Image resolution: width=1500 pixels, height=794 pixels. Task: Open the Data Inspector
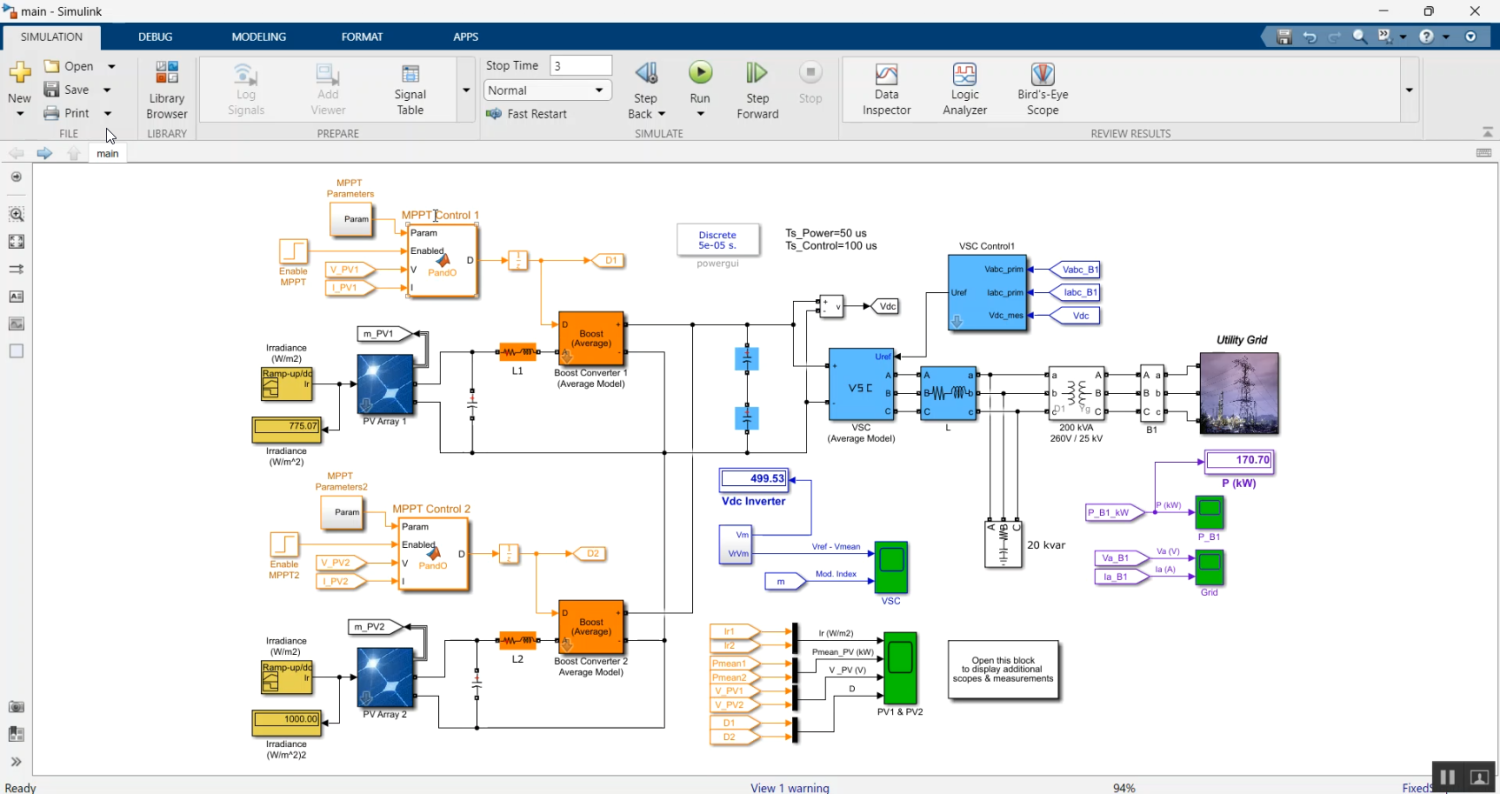[886, 88]
